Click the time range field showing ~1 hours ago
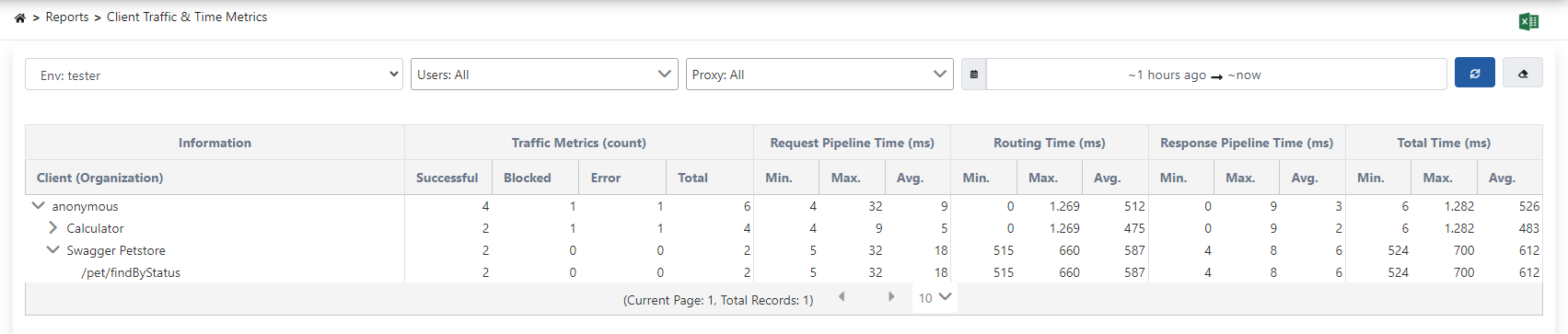Image resolution: width=1568 pixels, height=334 pixels. point(1216,75)
